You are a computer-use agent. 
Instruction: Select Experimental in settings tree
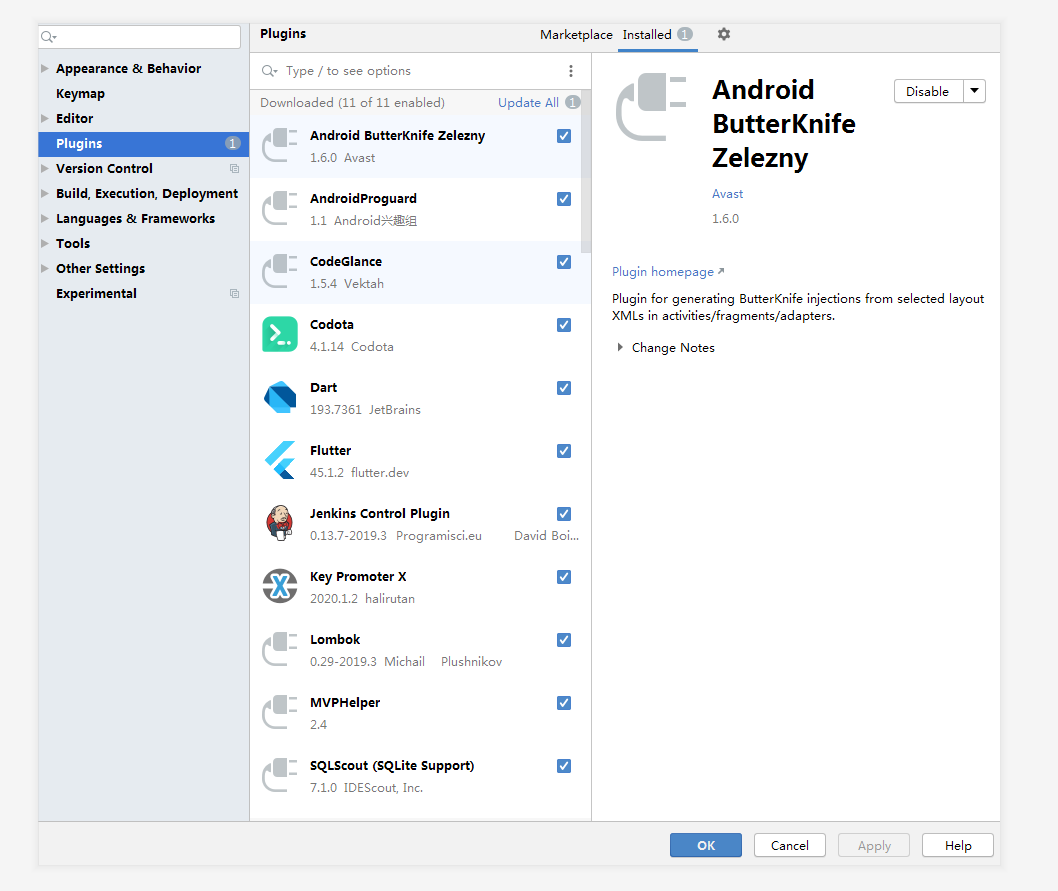[96, 293]
